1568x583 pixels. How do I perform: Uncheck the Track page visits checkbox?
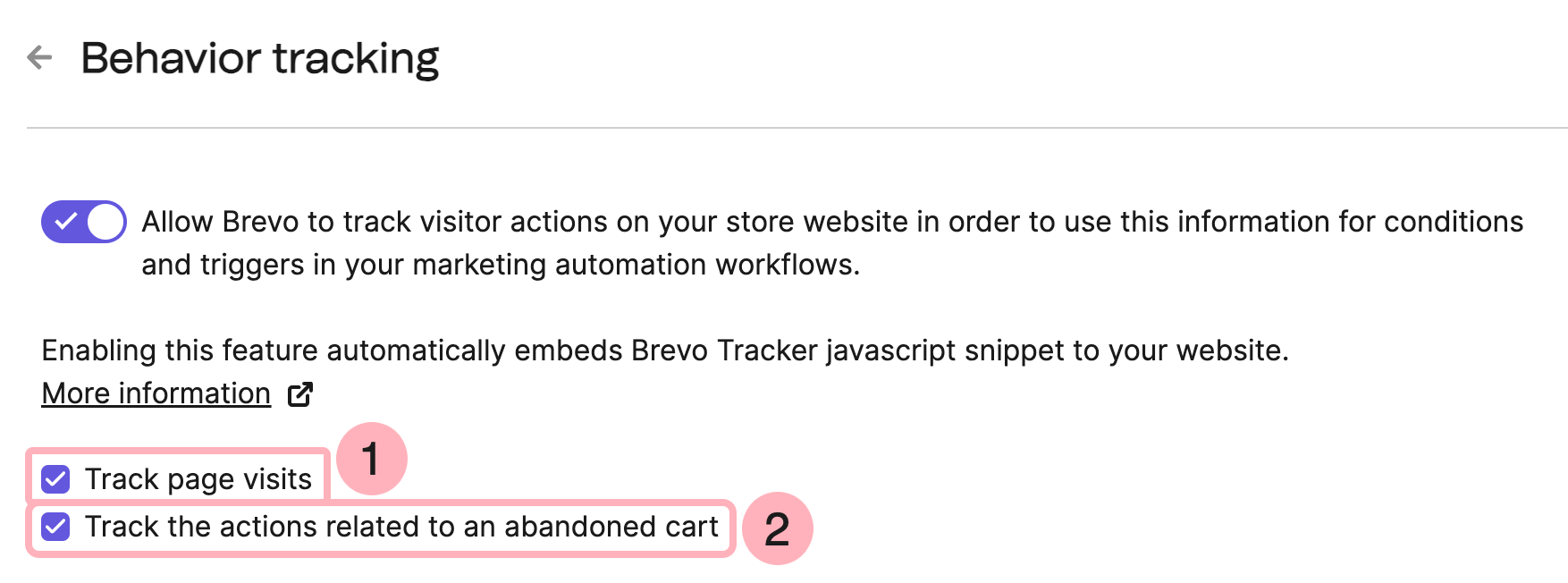pyautogui.click(x=56, y=479)
